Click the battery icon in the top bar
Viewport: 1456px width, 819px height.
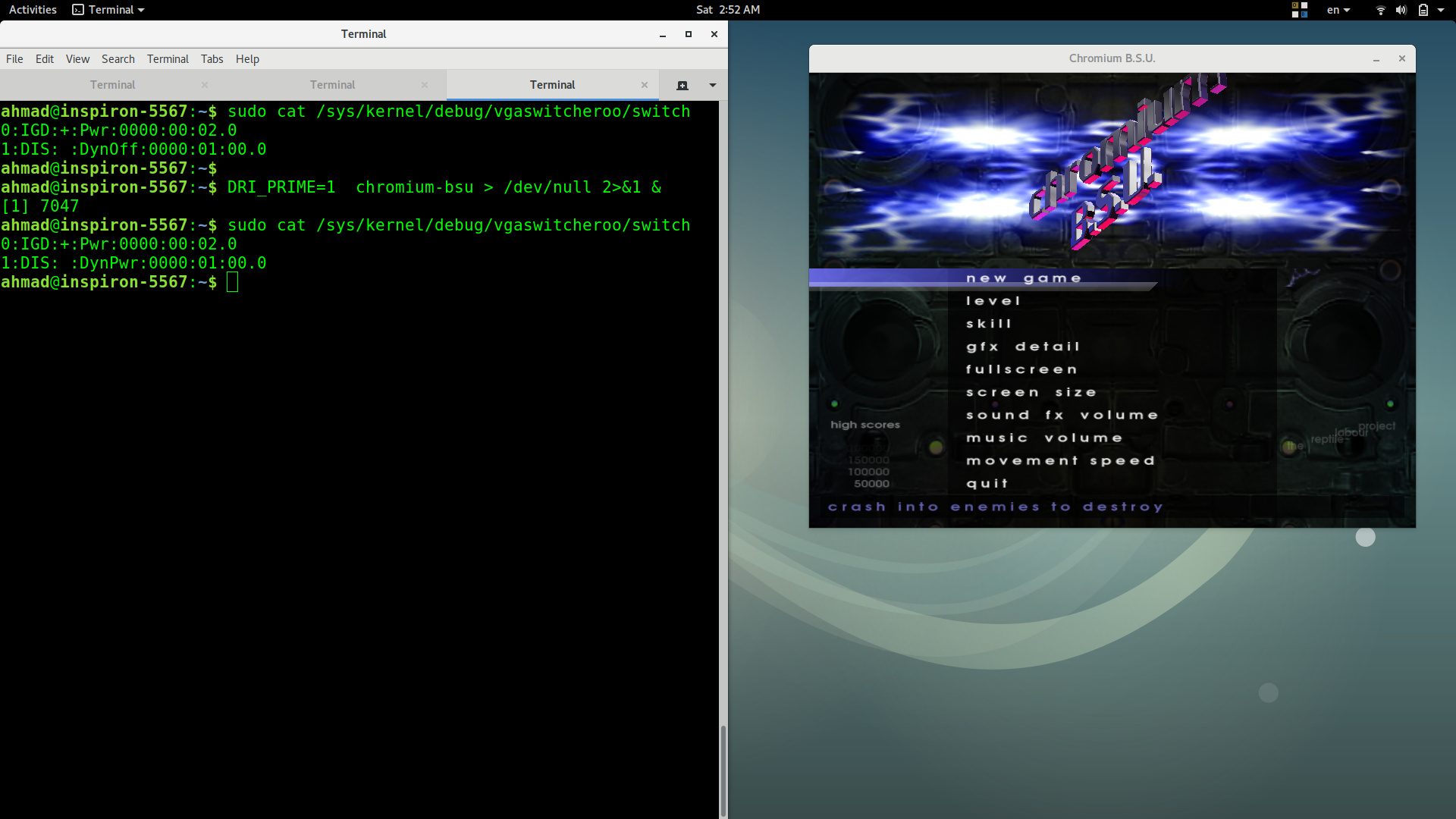point(1423,10)
